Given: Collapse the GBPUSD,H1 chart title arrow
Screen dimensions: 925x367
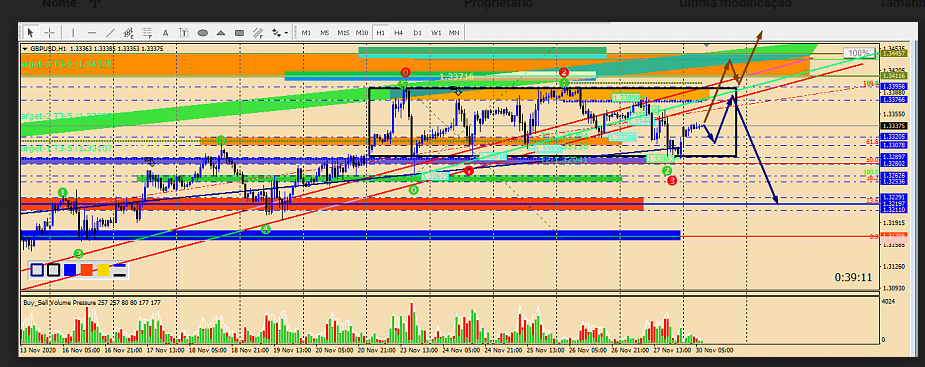Looking at the screenshot, I should pos(25,49).
